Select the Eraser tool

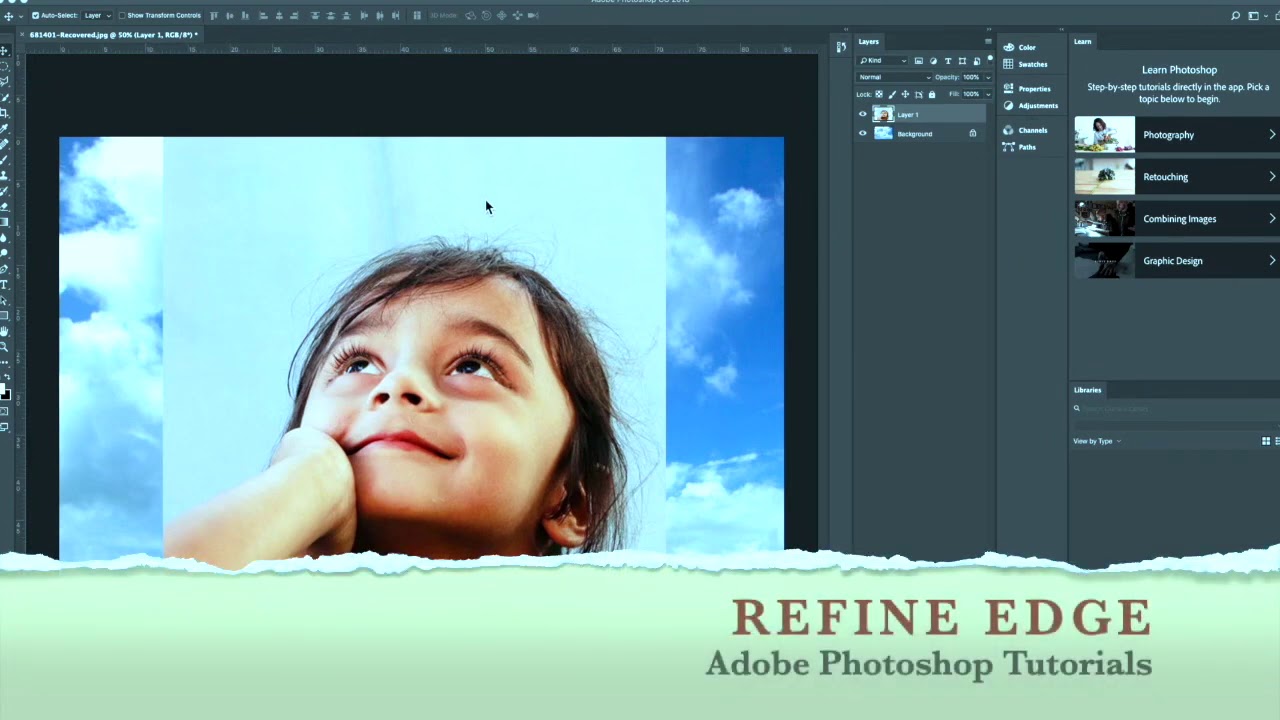click(x=5, y=205)
